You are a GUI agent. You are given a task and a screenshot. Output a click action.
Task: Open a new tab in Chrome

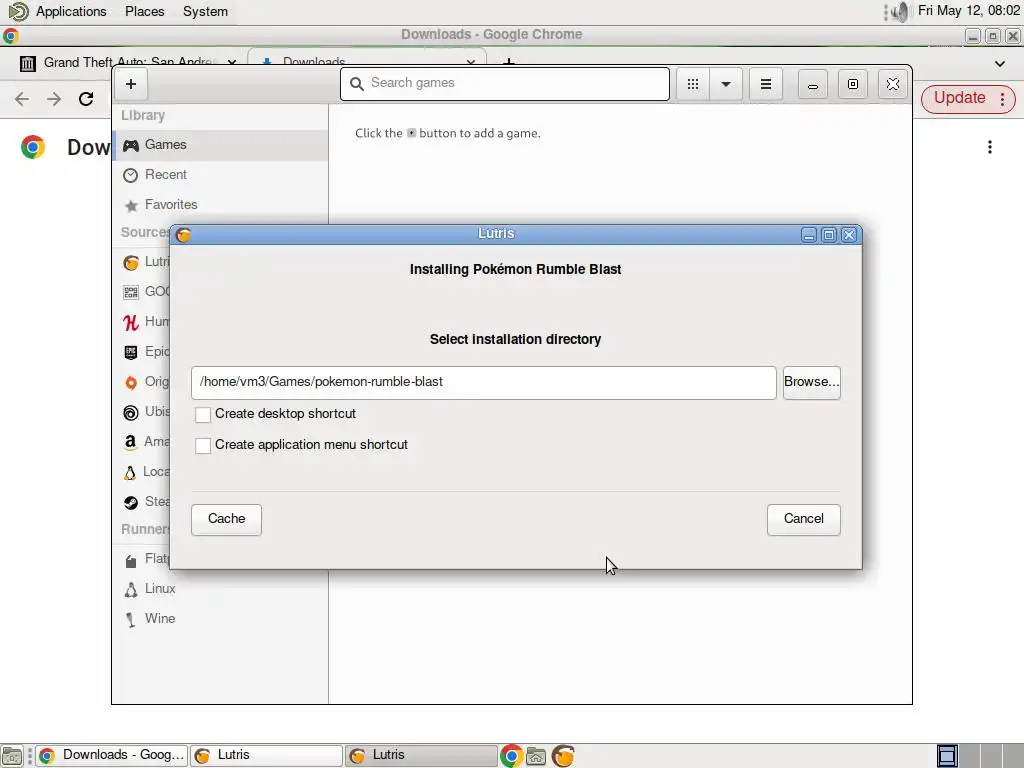tap(509, 63)
